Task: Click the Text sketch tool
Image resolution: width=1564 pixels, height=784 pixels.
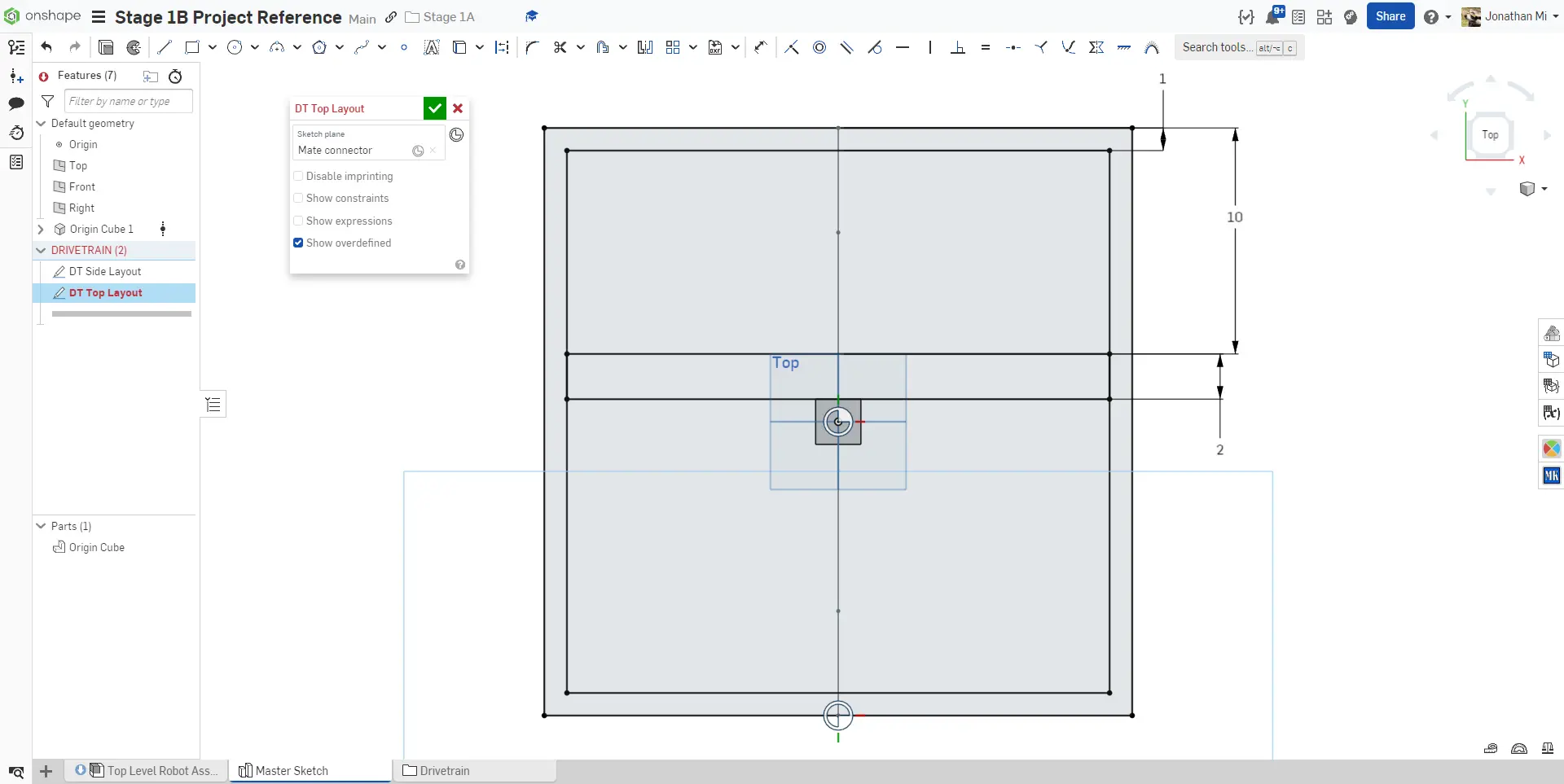Action: [432, 48]
